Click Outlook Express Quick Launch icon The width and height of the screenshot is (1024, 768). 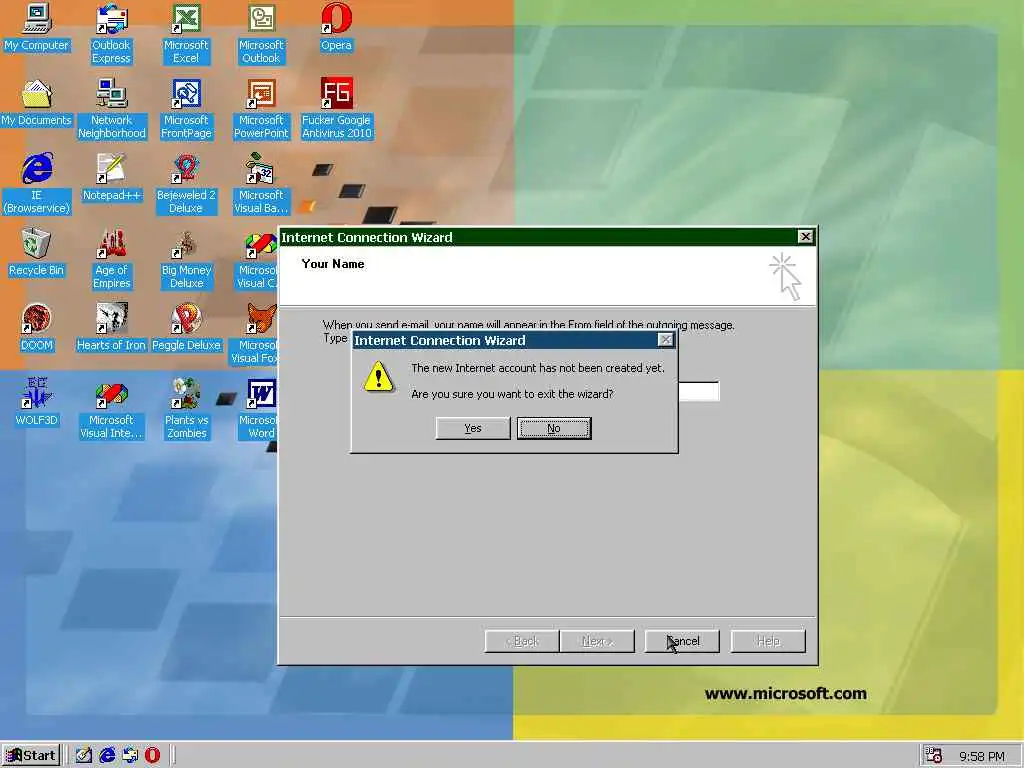[x=130, y=756]
